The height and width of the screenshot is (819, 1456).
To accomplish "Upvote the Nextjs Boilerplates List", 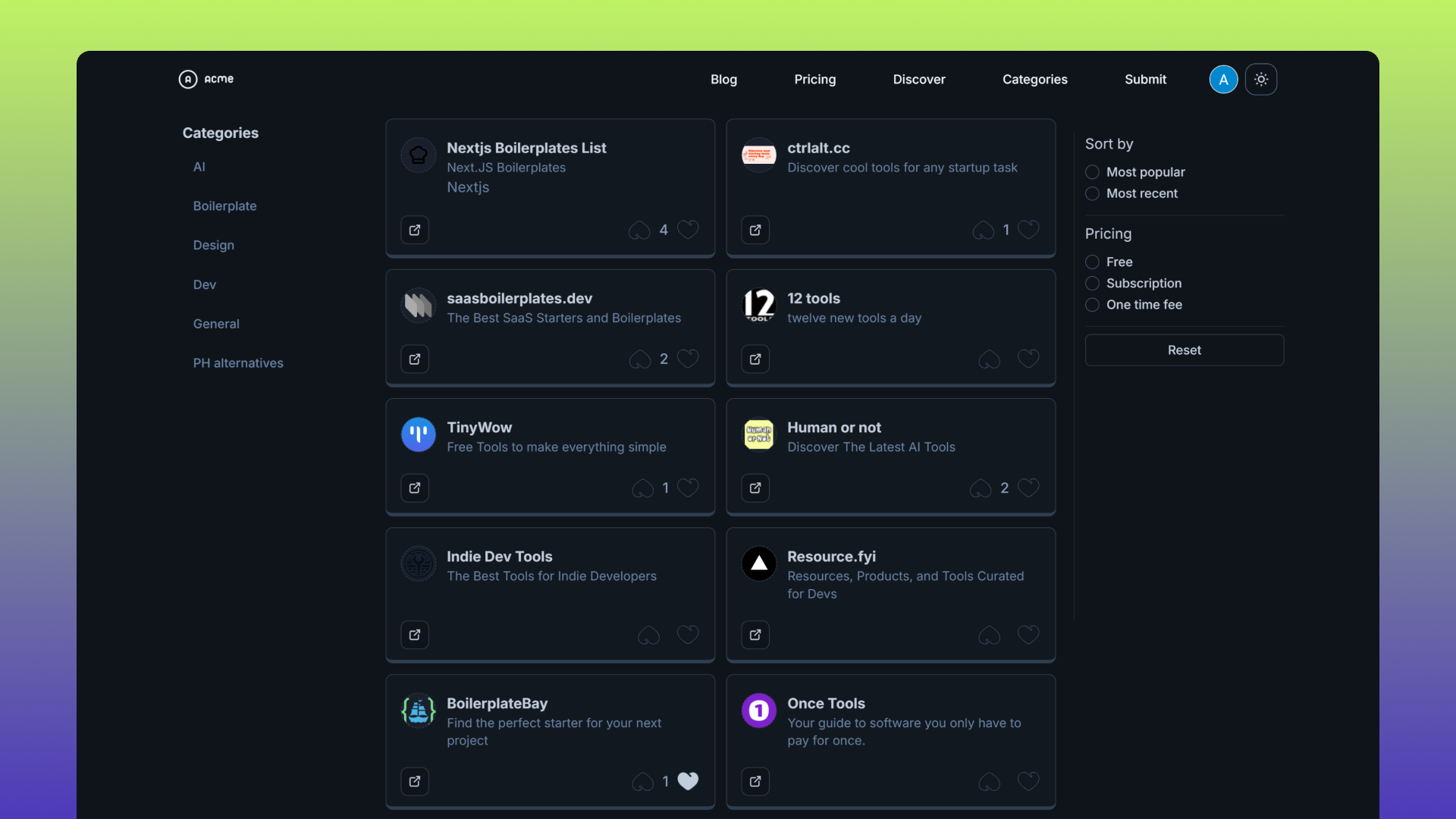I will pyautogui.click(x=638, y=230).
